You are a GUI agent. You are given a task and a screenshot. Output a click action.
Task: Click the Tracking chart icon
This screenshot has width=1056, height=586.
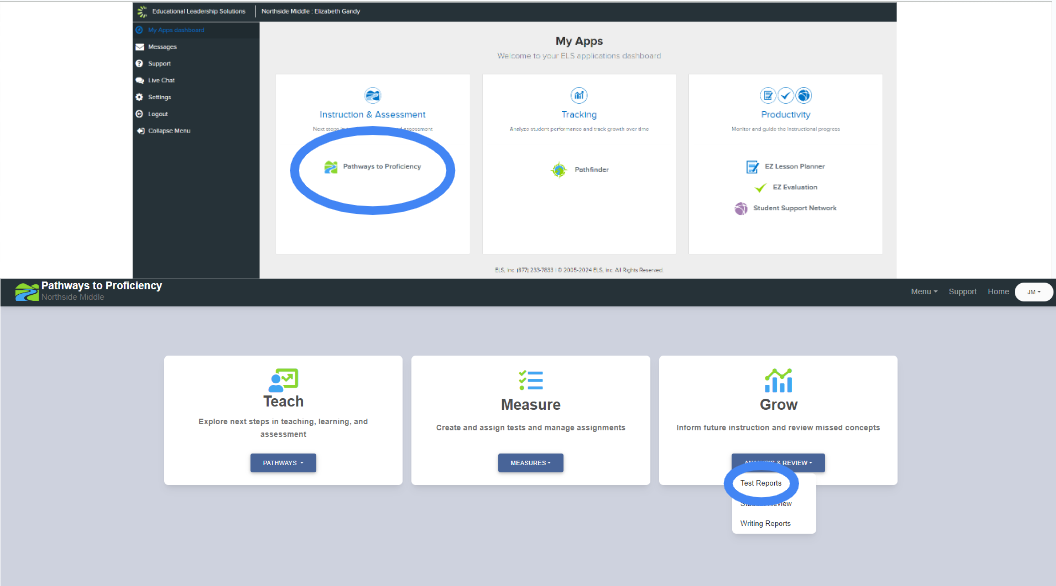[579, 95]
